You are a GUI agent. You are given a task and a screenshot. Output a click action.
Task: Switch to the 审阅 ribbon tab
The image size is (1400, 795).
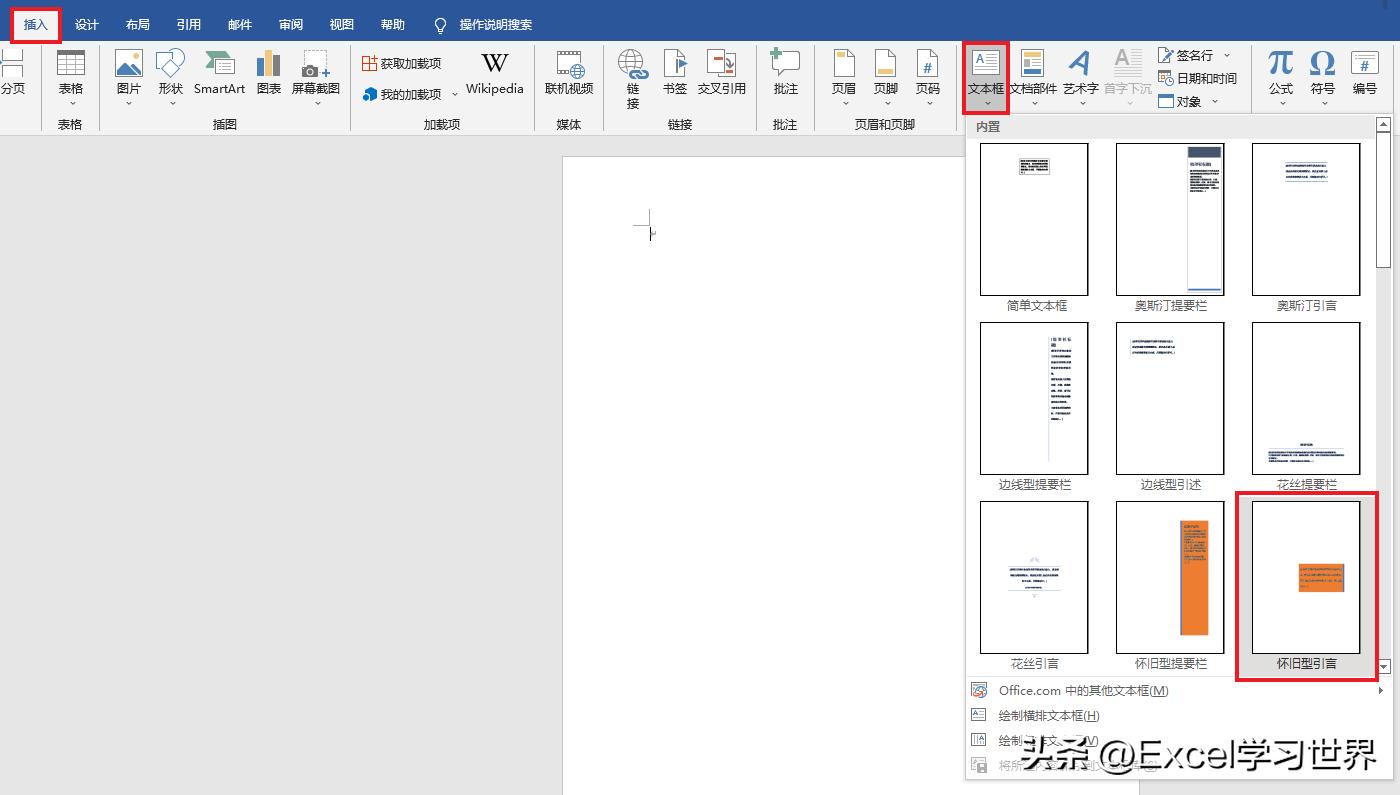coord(290,24)
